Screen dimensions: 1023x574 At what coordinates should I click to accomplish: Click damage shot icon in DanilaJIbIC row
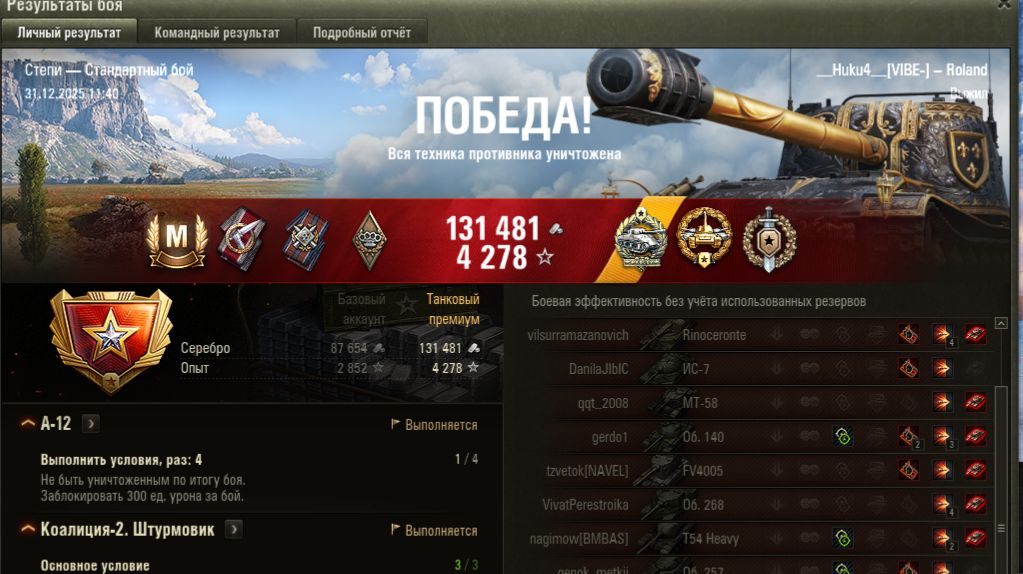click(x=941, y=369)
